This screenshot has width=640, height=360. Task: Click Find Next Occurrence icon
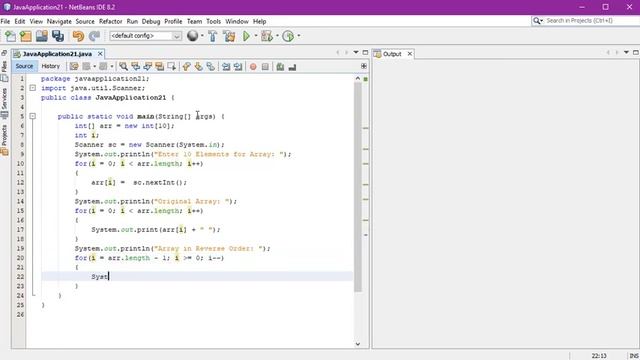pyautogui.click(x=148, y=67)
